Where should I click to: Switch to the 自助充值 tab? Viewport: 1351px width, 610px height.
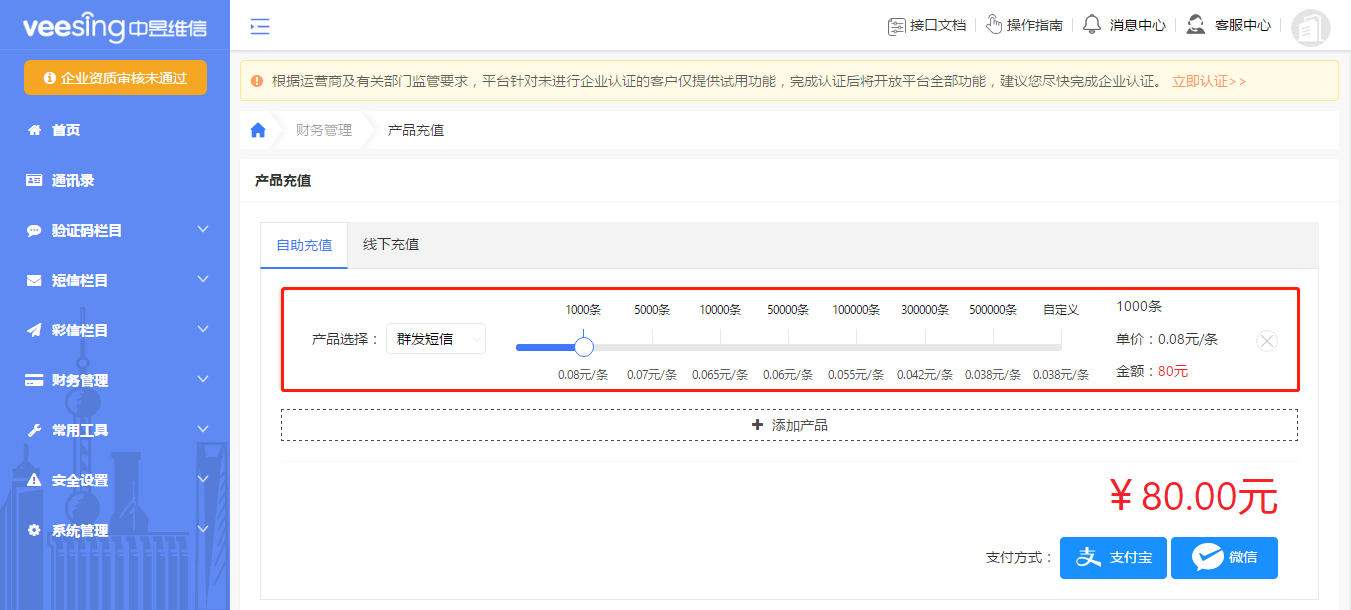pyautogui.click(x=303, y=243)
